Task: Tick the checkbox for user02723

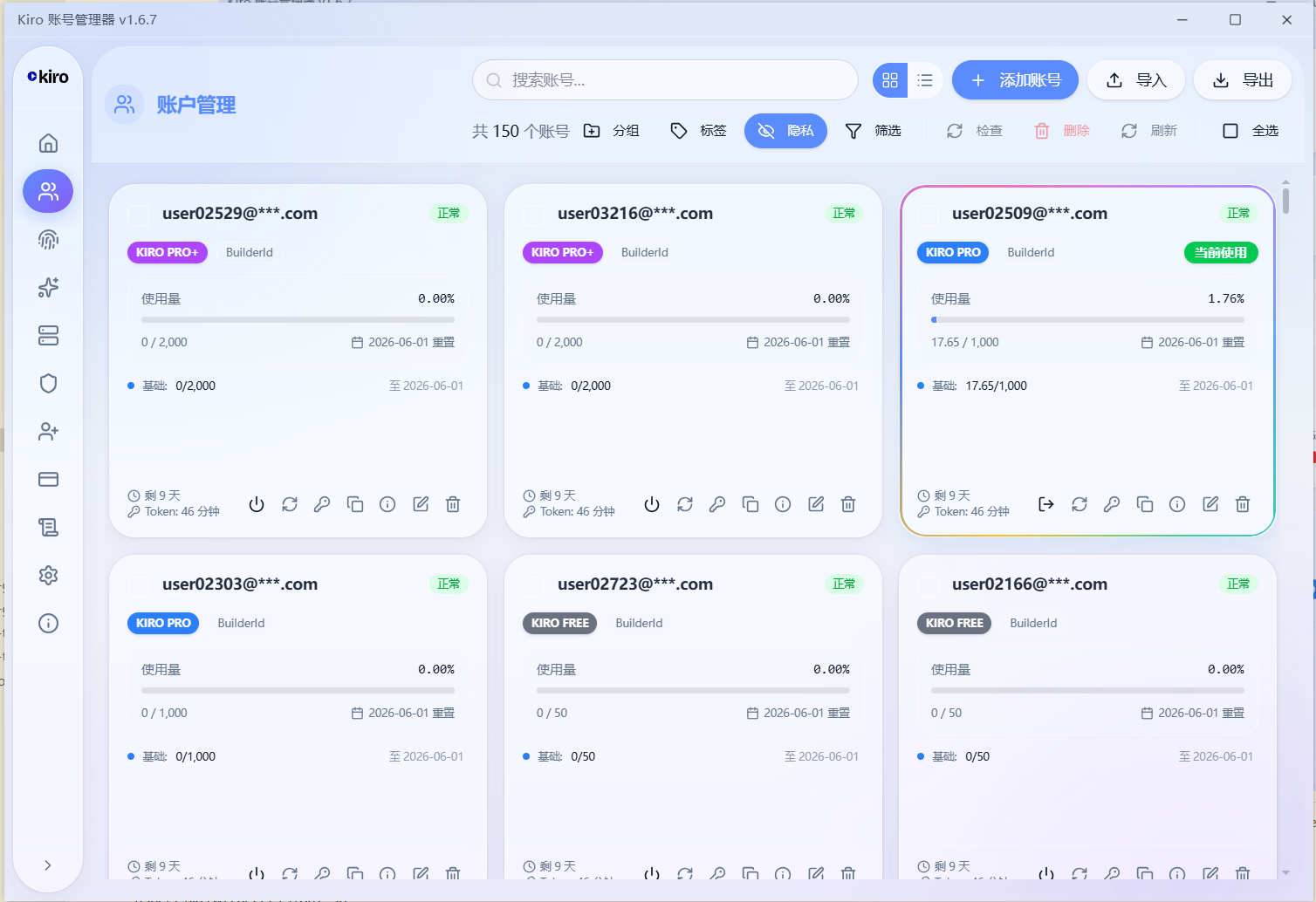Action: [x=533, y=585]
